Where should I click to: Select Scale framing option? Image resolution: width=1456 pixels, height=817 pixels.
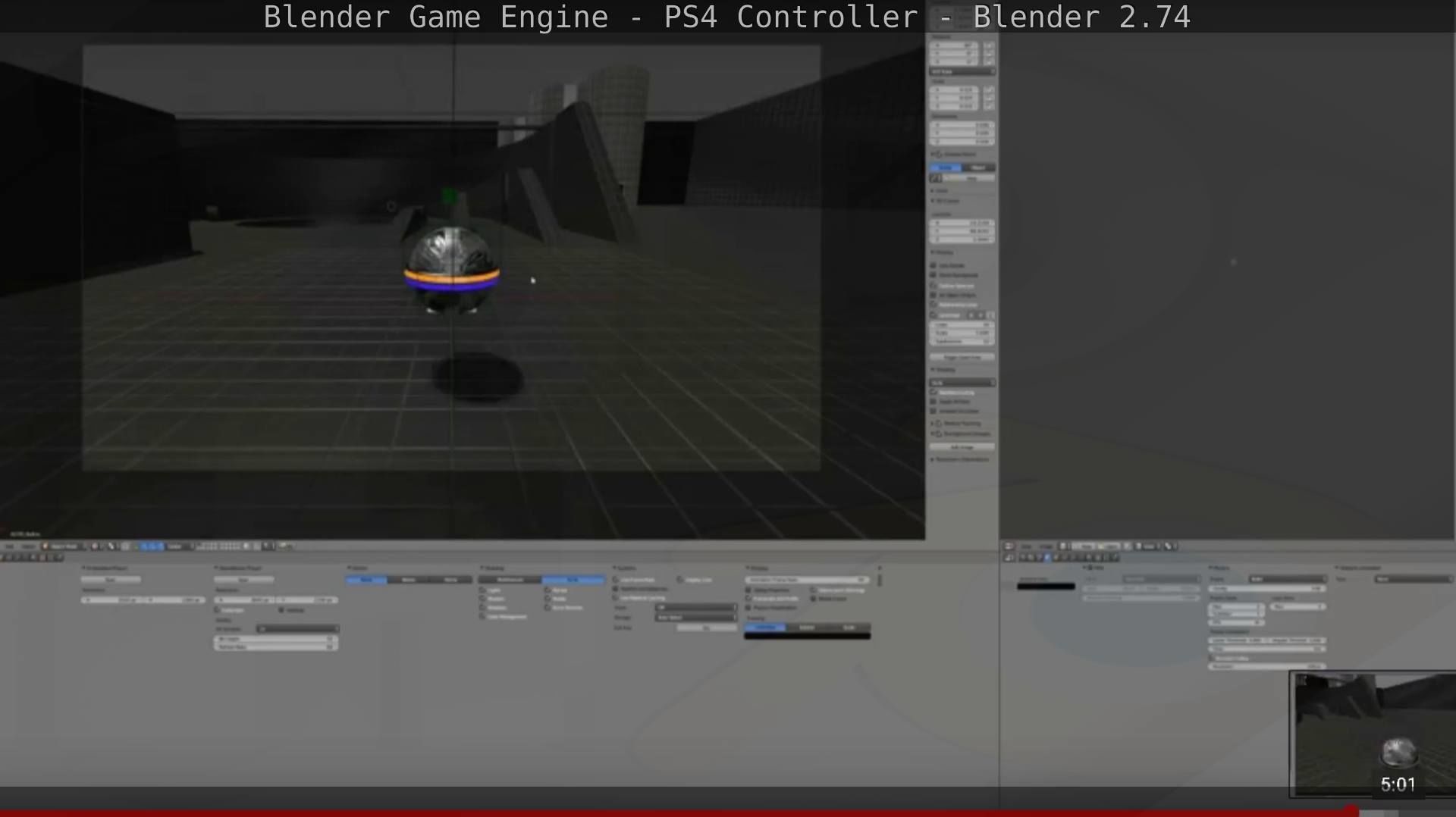tap(849, 628)
